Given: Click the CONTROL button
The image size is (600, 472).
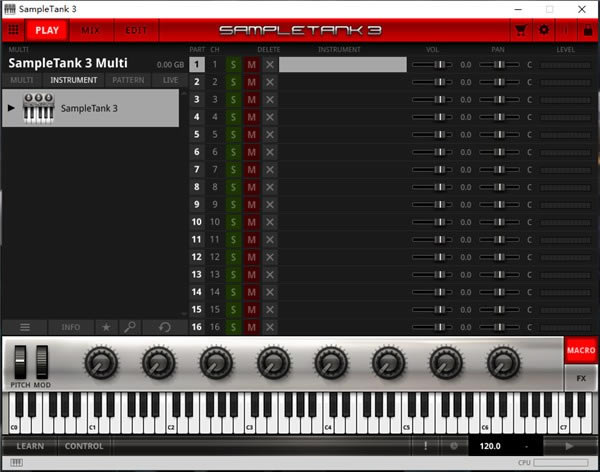Looking at the screenshot, I should [x=84, y=446].
